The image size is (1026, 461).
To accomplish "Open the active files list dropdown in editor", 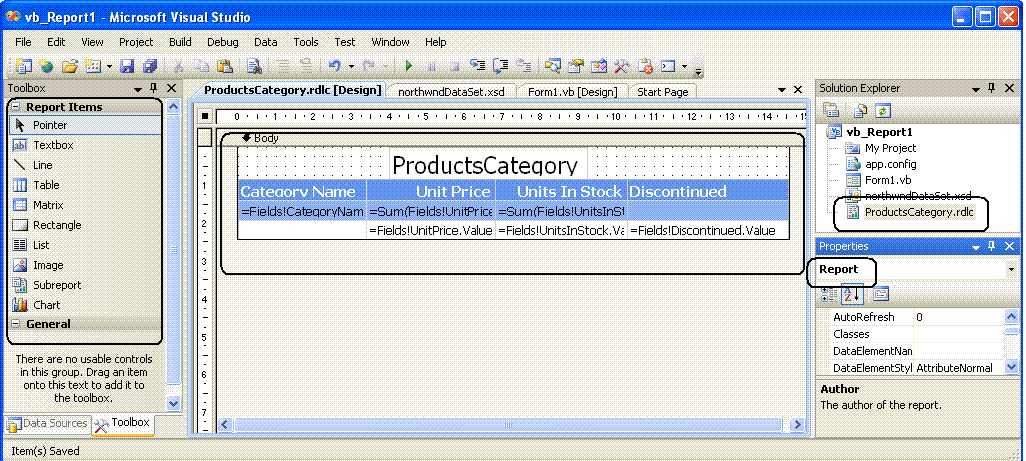I will point(782,90).
